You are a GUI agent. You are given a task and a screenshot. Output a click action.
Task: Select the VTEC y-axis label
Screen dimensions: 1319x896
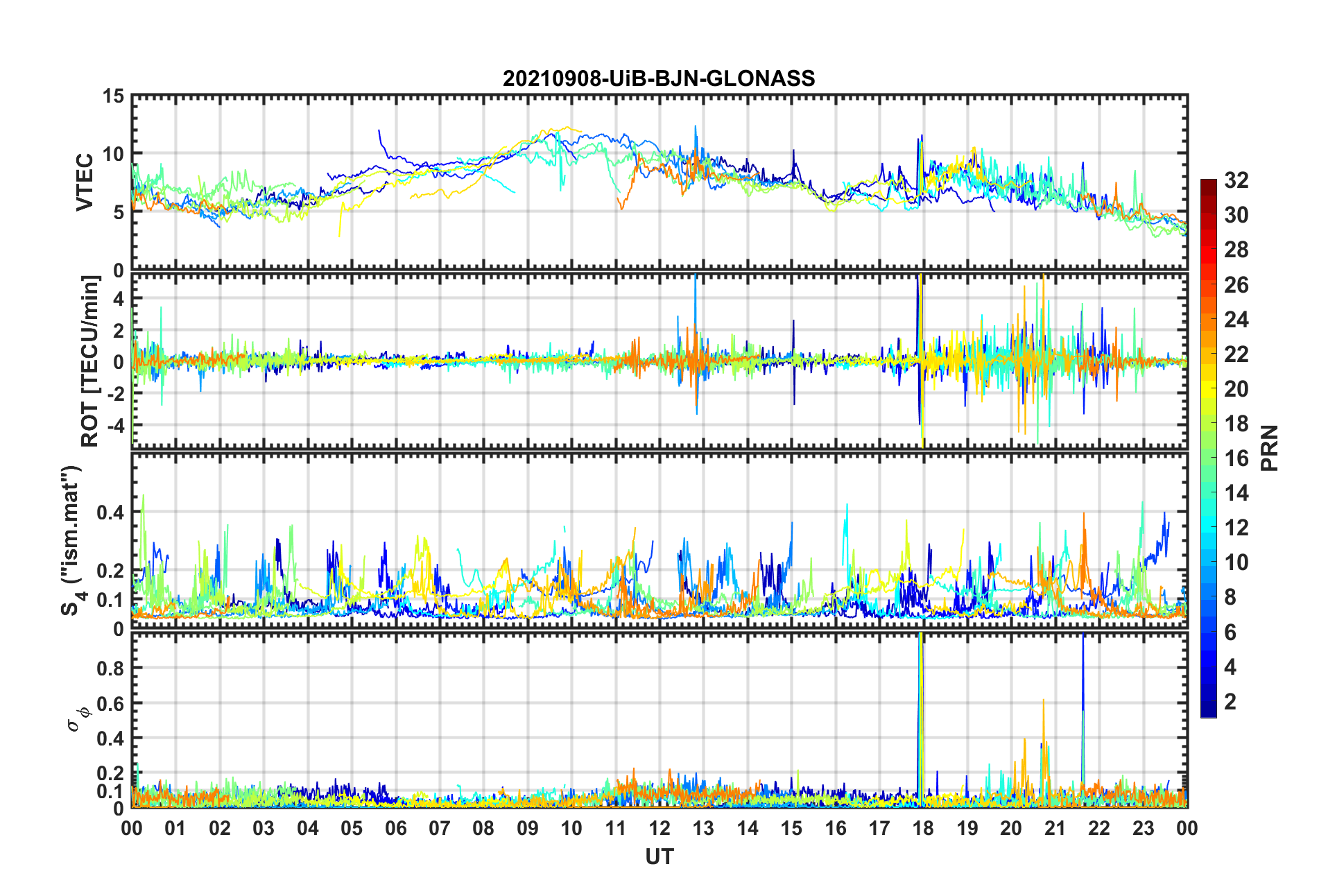[x=85, y=182]
